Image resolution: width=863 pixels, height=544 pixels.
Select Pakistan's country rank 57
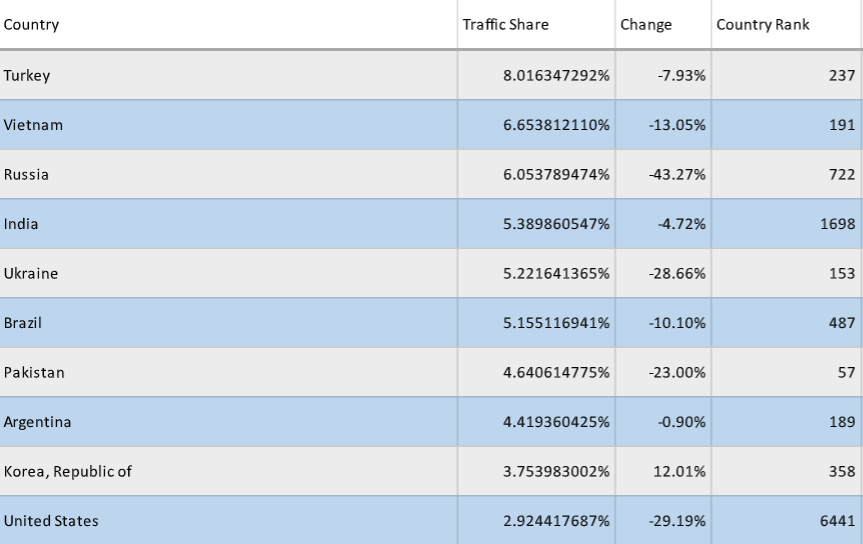point(845,373)
